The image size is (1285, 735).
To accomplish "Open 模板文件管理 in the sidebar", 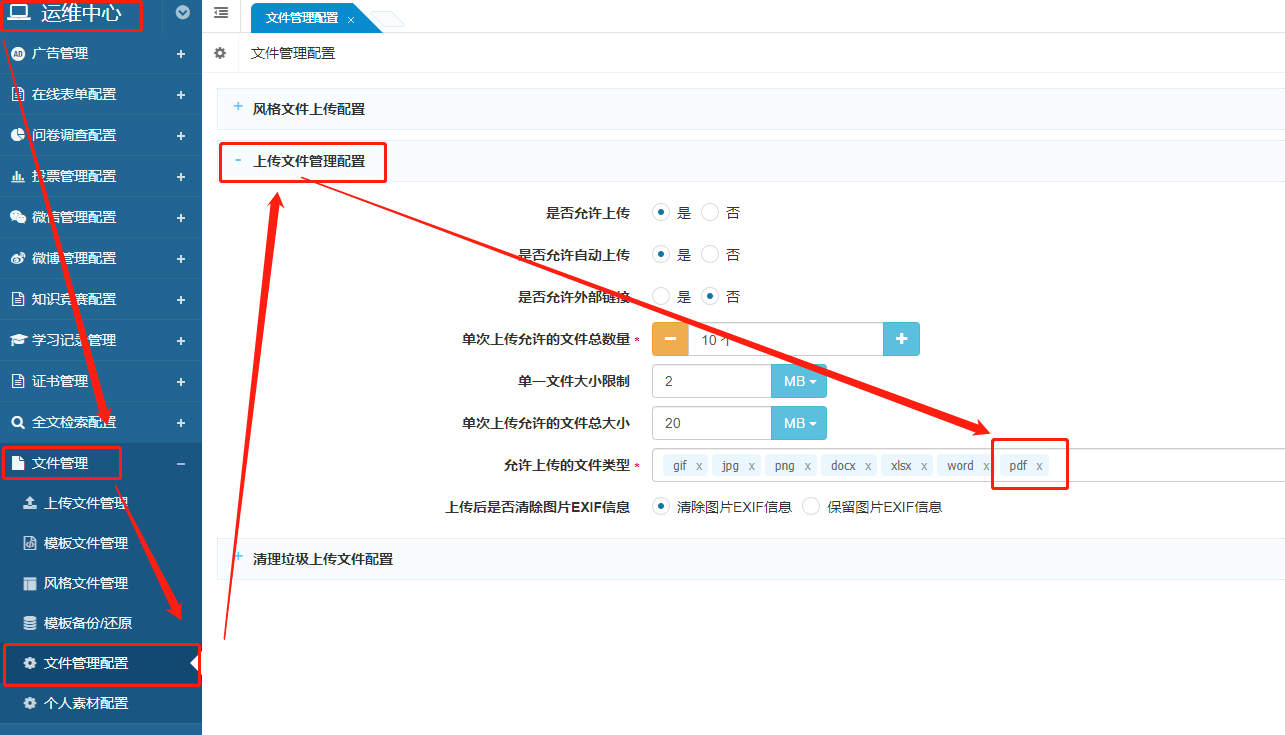I will [x=85, y=543].
